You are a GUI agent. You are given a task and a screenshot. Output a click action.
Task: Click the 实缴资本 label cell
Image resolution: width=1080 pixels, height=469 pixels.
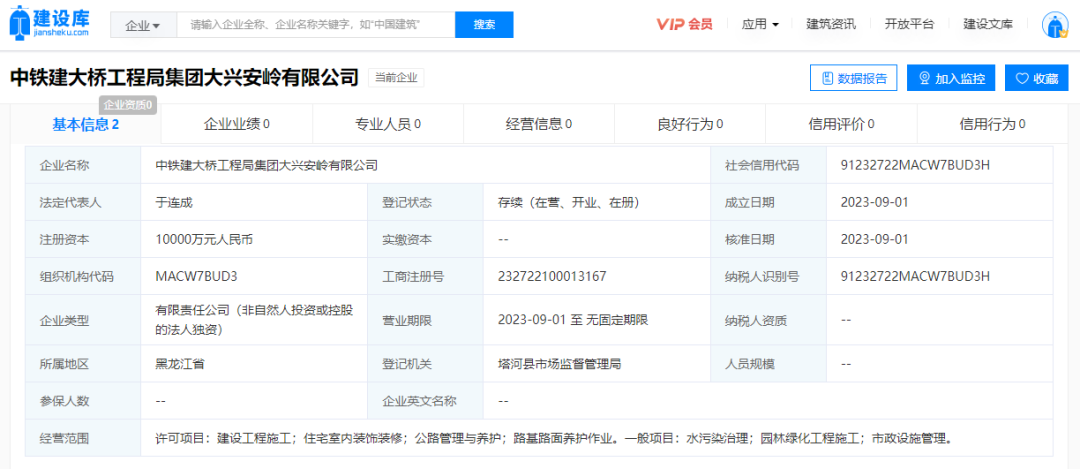pos(426,240)
